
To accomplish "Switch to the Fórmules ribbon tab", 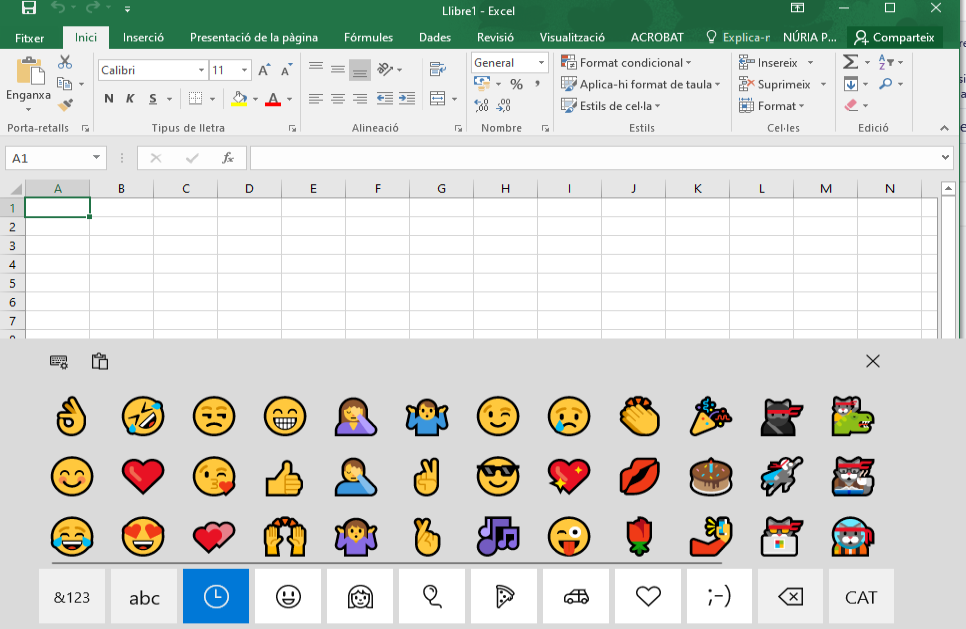I will (368, 38).
